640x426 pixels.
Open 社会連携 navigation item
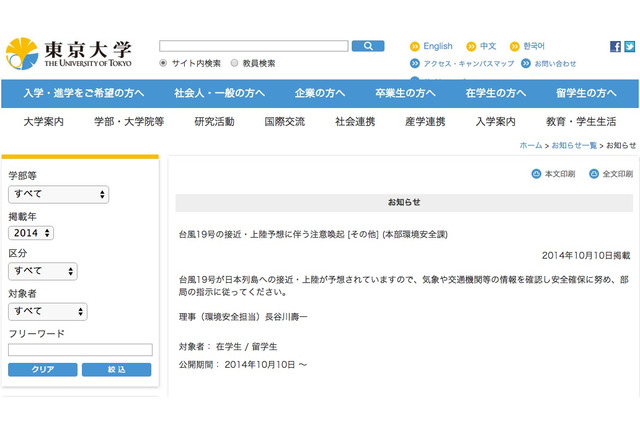[355, 122]
